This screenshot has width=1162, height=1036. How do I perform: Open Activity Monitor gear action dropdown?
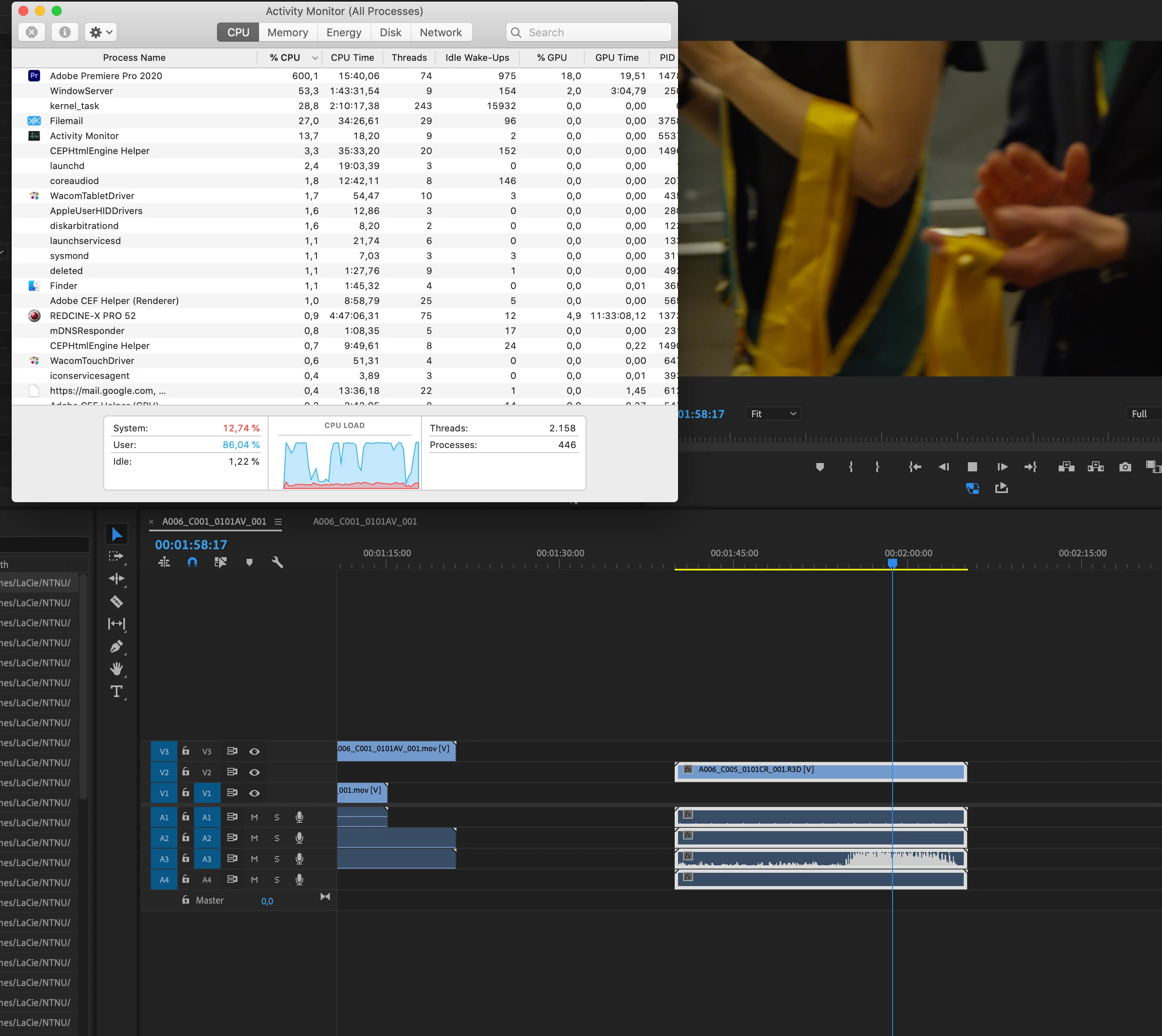click(x=101, y=32)
